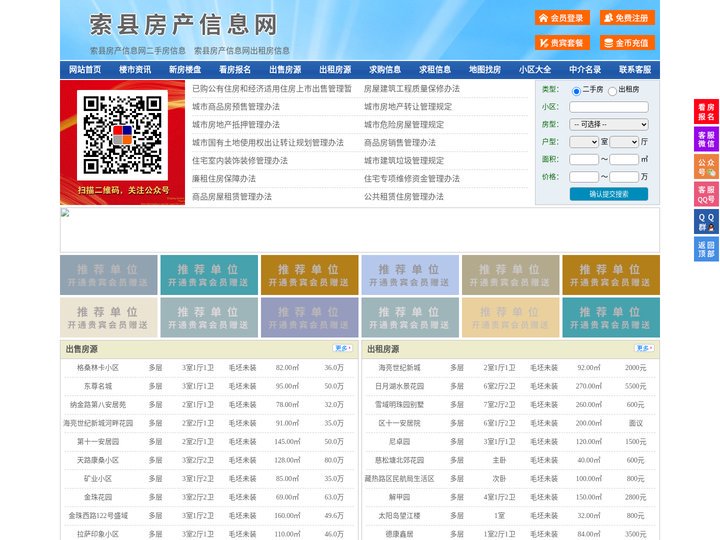
Task: Open the 地图找房 menu item
Action: 485,70
